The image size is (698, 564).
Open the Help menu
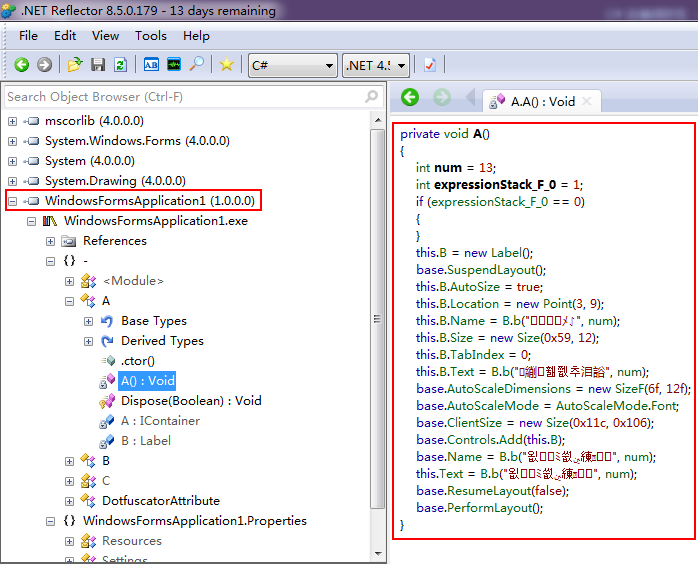[x=196, y=36]
